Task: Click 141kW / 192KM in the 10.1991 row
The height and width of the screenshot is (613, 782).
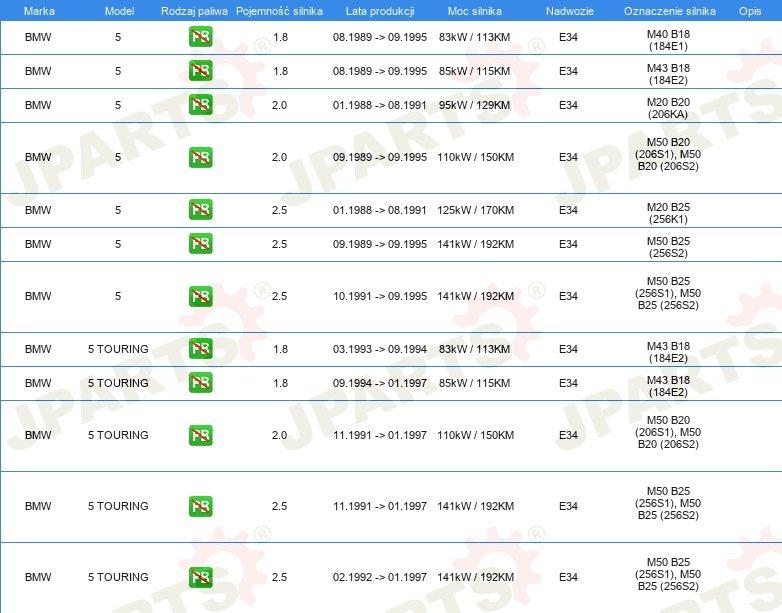Action: tap(475, 296)
